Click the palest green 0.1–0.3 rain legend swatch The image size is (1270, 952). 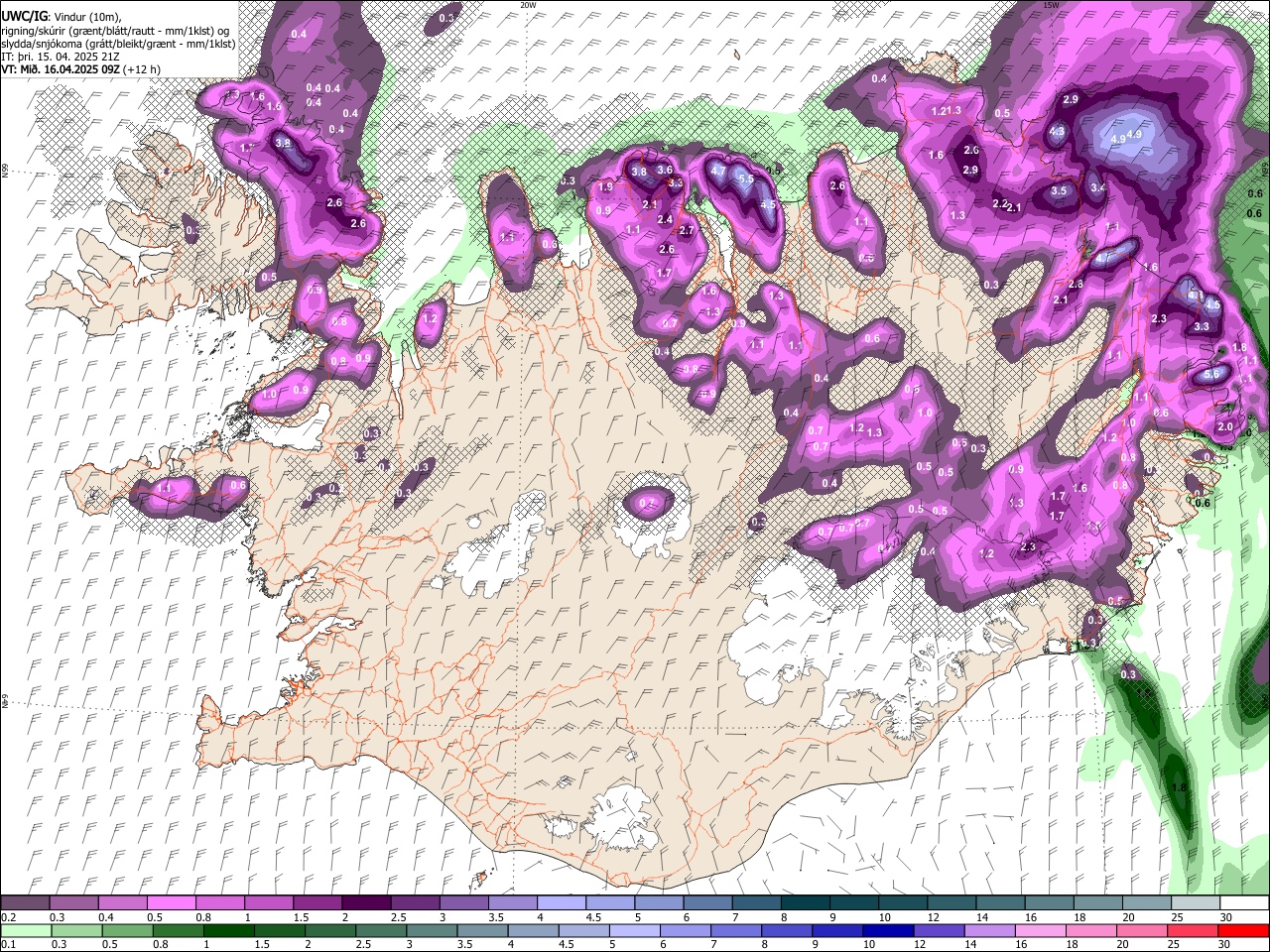pyautogui.click(x=26, y=930)
